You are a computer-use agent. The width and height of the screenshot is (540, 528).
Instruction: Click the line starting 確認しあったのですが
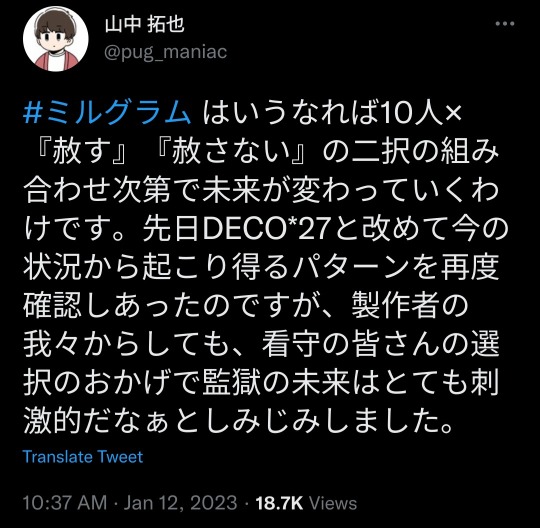pyautogui.click(x=246, y=306)
